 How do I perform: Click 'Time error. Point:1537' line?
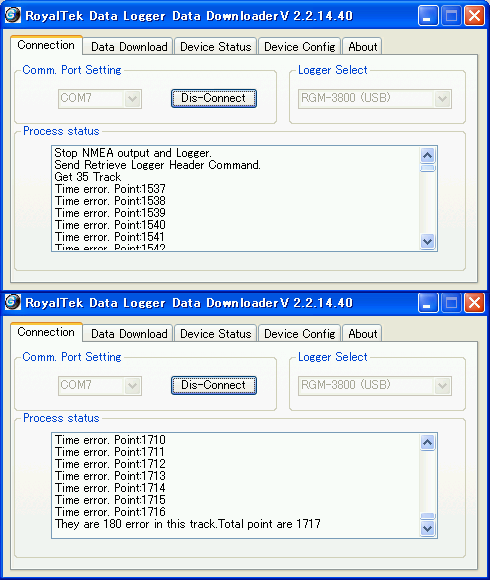pos(110,189)
